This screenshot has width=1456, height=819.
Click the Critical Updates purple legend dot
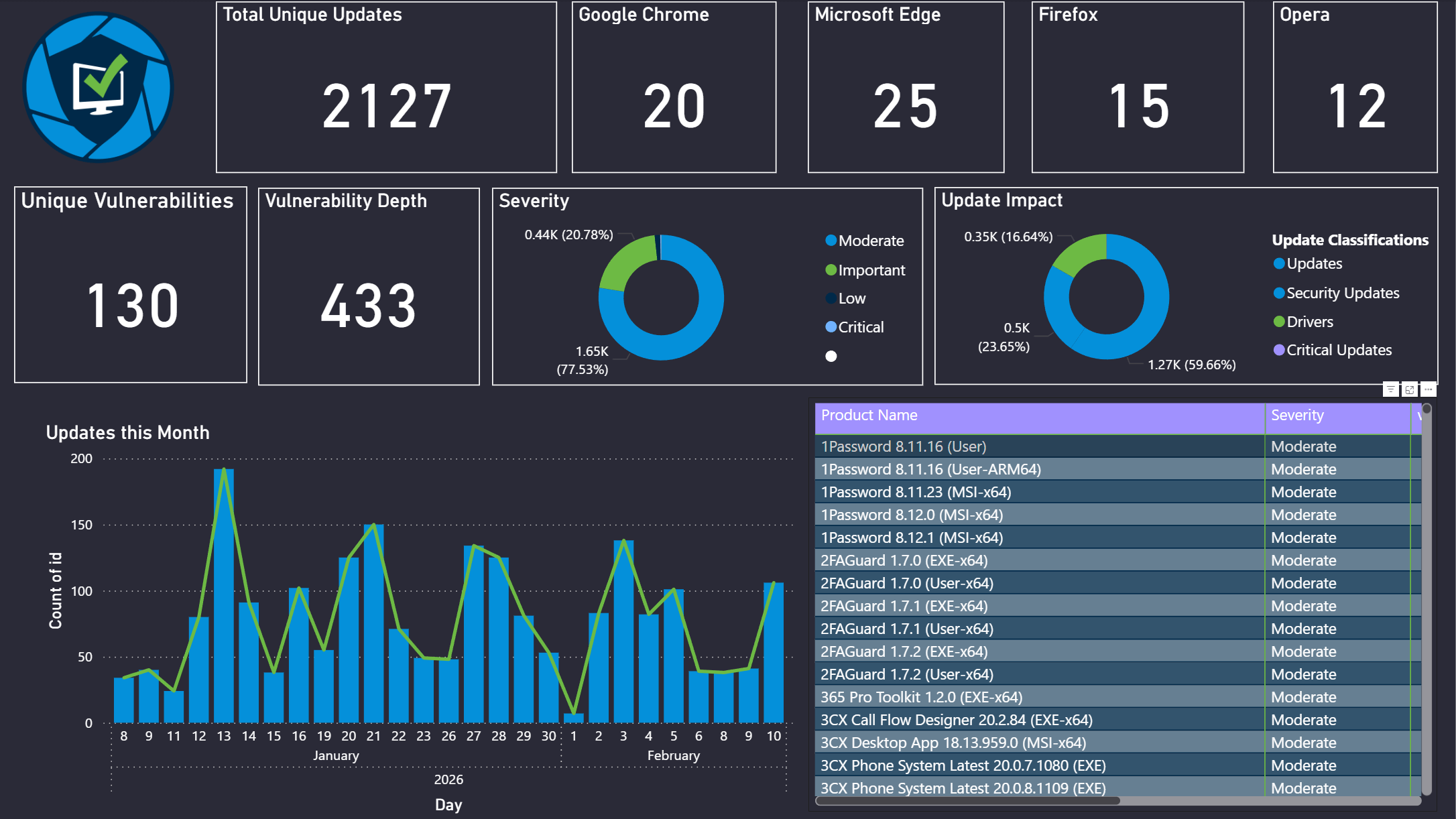[x=1279, y=350]
